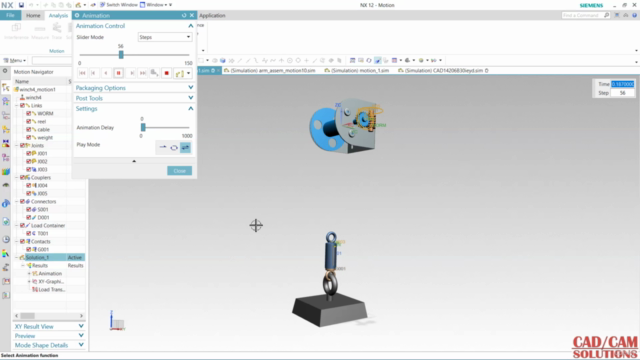
Task: Click the Time value field in viewport
Action: click(622, 84)
